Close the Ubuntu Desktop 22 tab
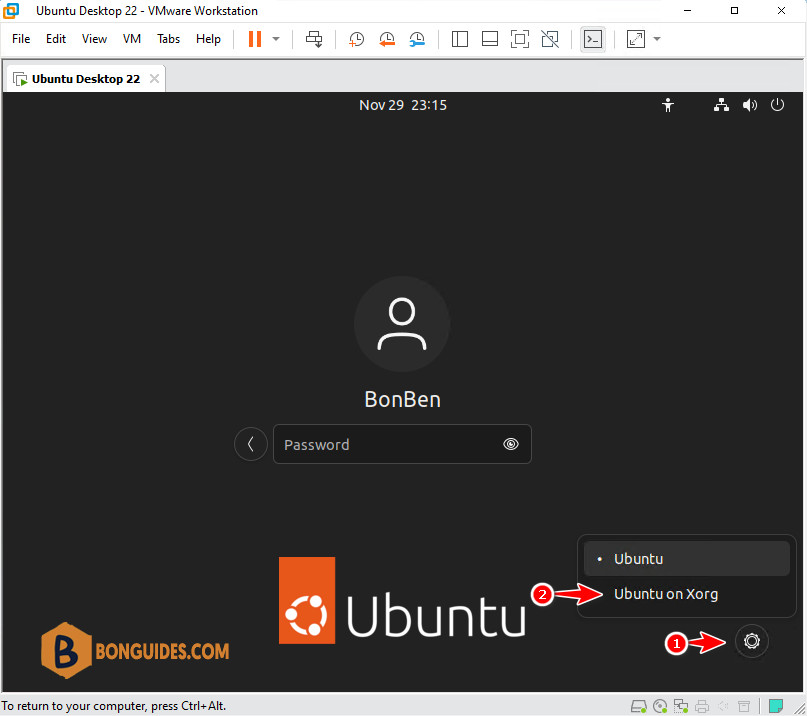Image resolution: width=807 pixels, height=716 pixels. click(x=154, y=79)
